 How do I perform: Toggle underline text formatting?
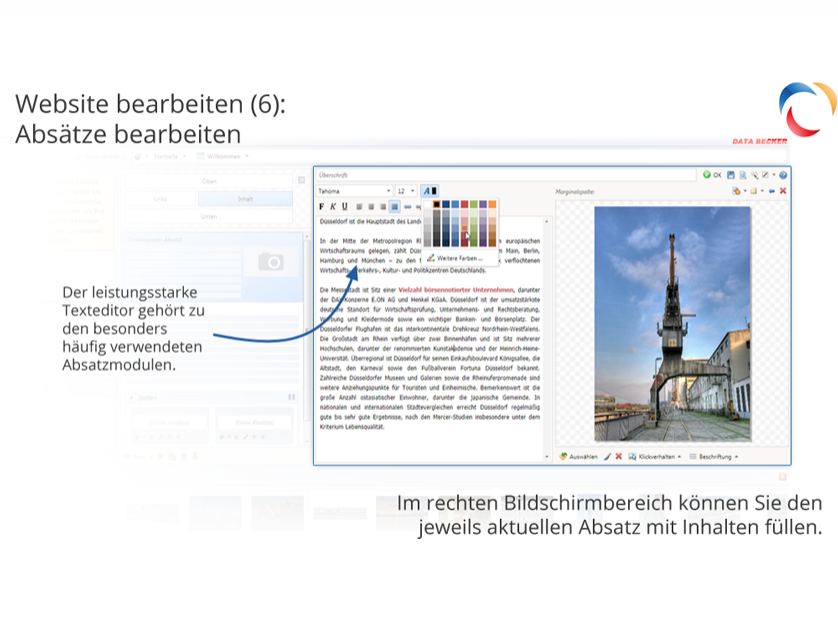click(x=343, y=206)
